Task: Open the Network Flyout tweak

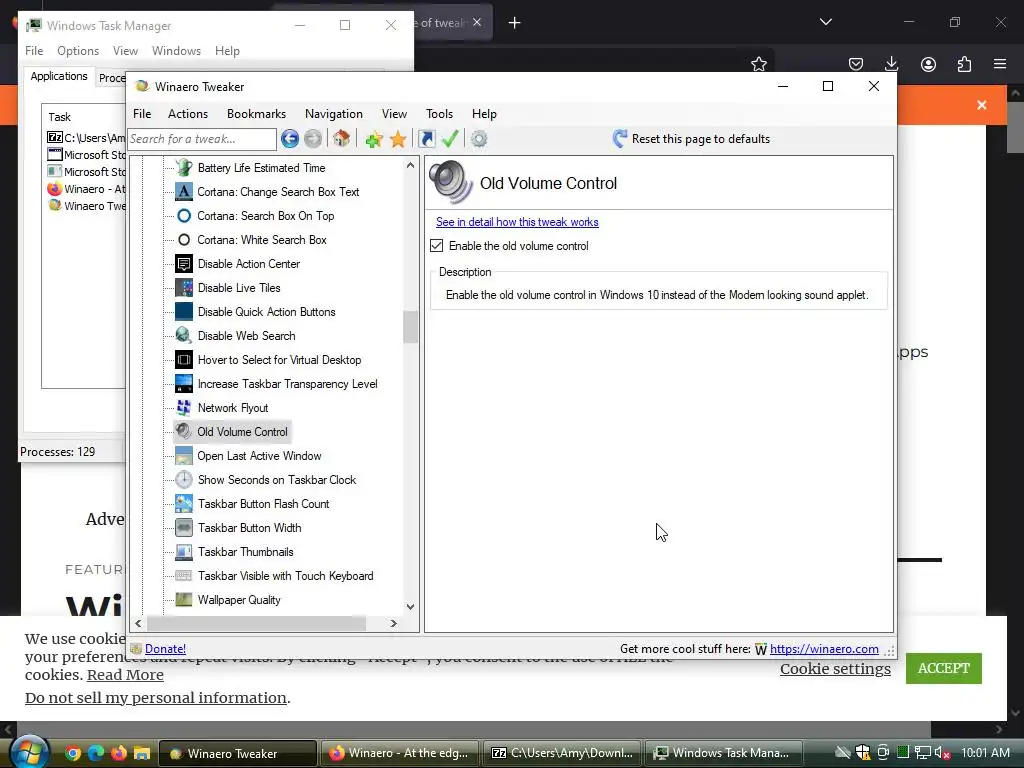Action: (x=233, y=408)
